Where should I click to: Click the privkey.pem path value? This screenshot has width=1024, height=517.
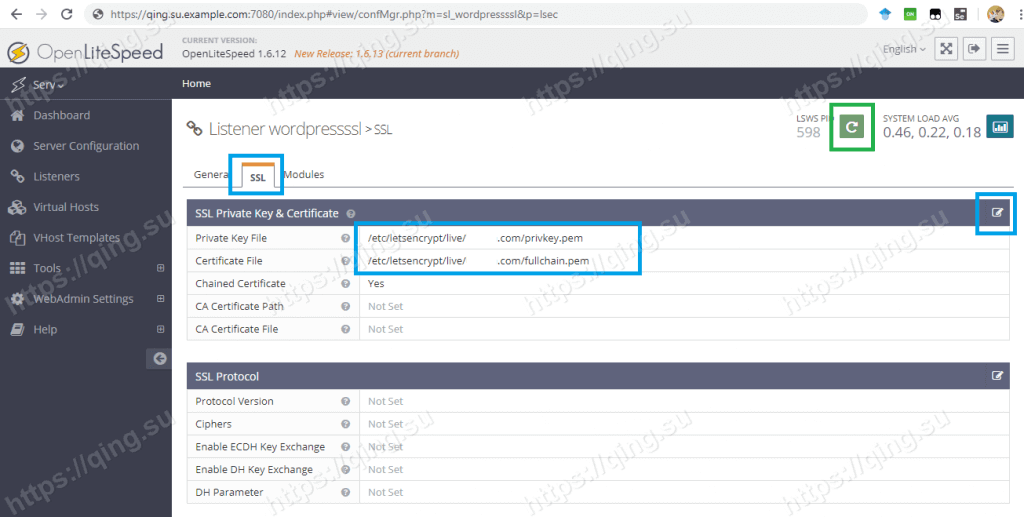[x=475, y=238]
